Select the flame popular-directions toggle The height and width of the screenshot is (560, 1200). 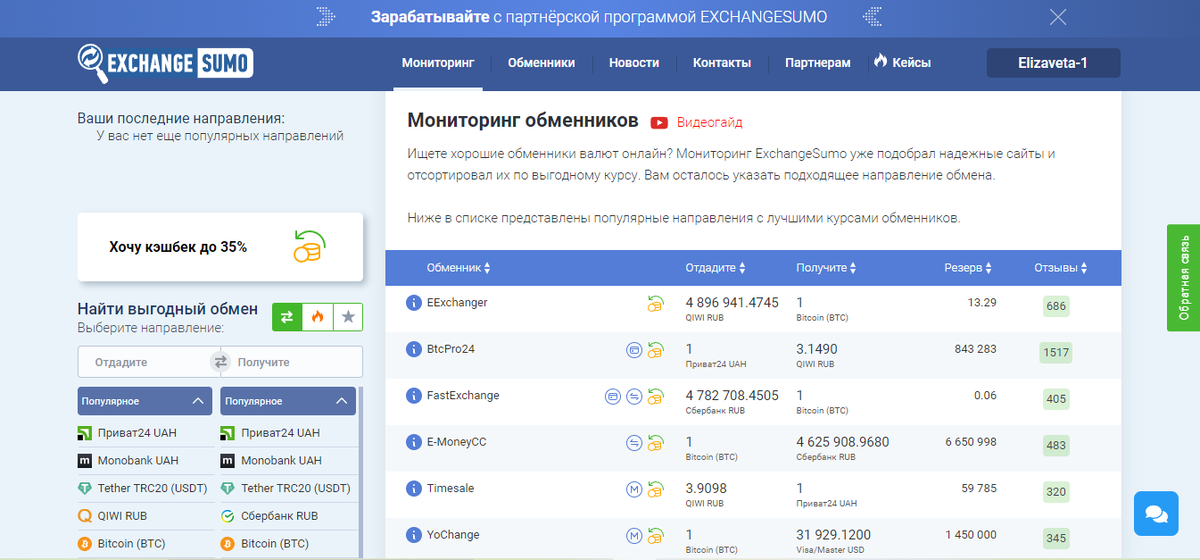317,316
